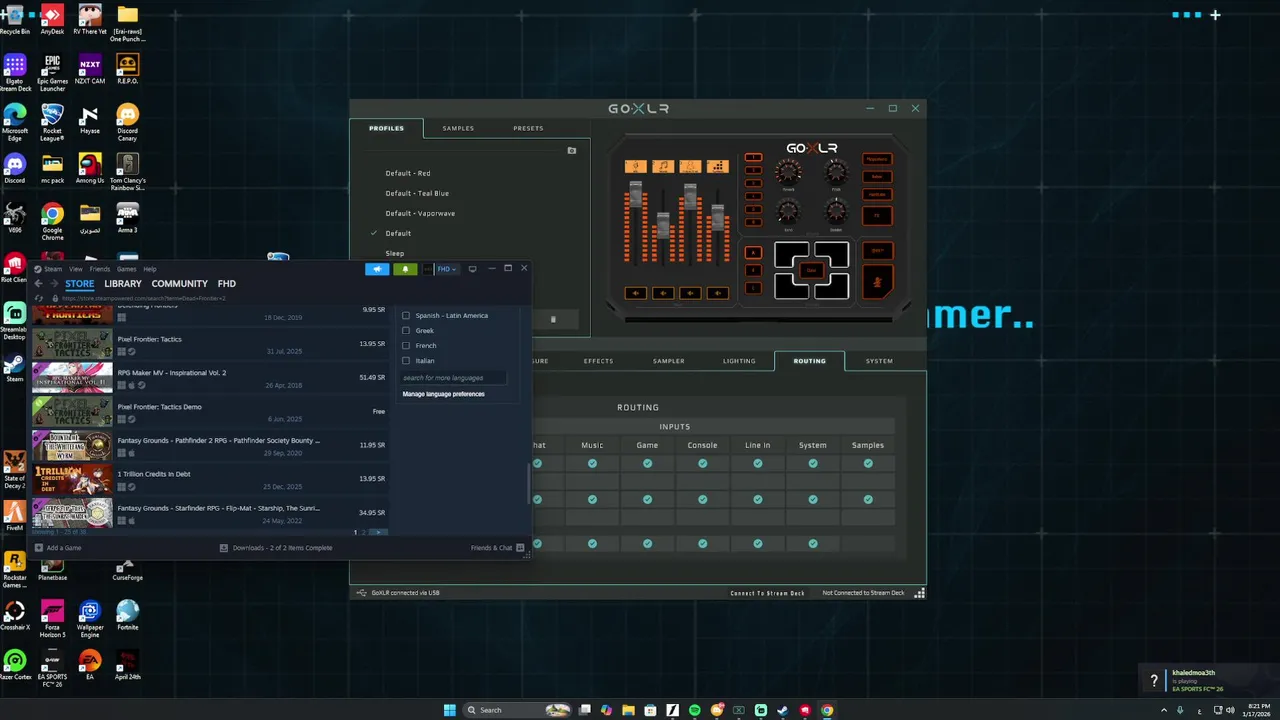
Task: Open the Sampler tab in GoXLR
Action: 669,361
